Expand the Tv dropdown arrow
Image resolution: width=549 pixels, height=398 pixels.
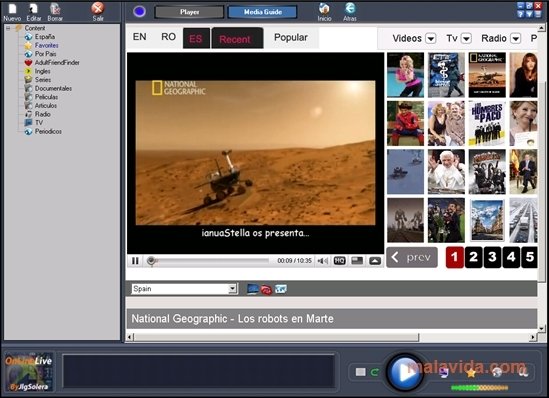(466, 38)
